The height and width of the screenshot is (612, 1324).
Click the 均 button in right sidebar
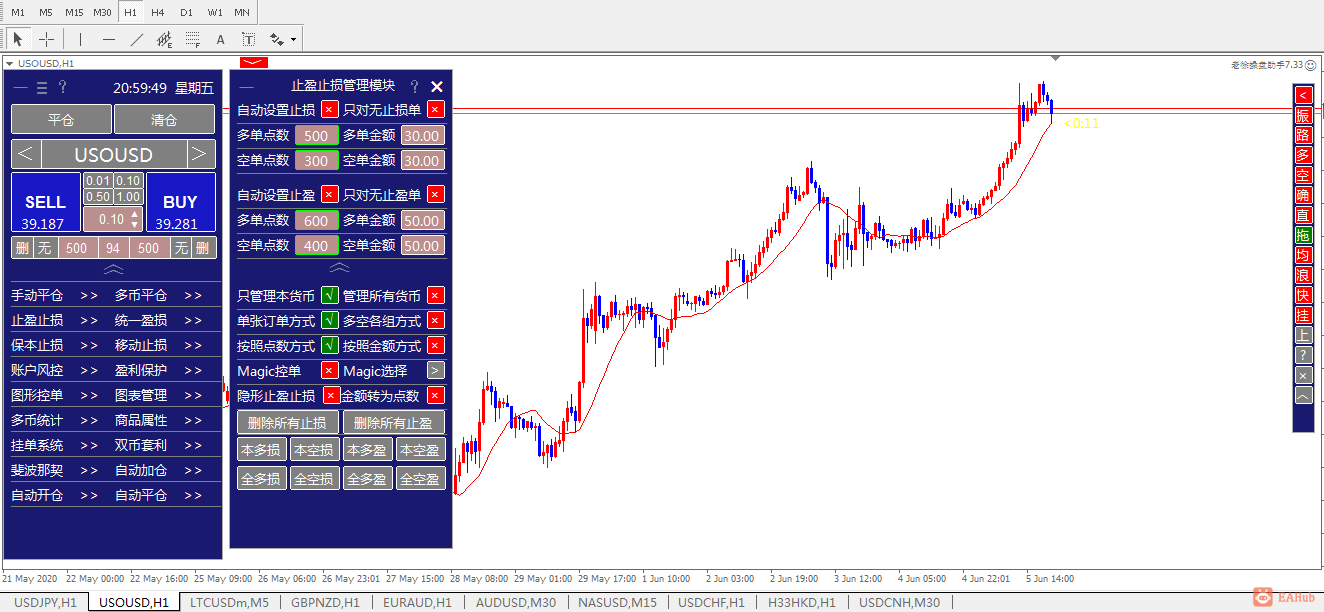tap(1303, 255)
